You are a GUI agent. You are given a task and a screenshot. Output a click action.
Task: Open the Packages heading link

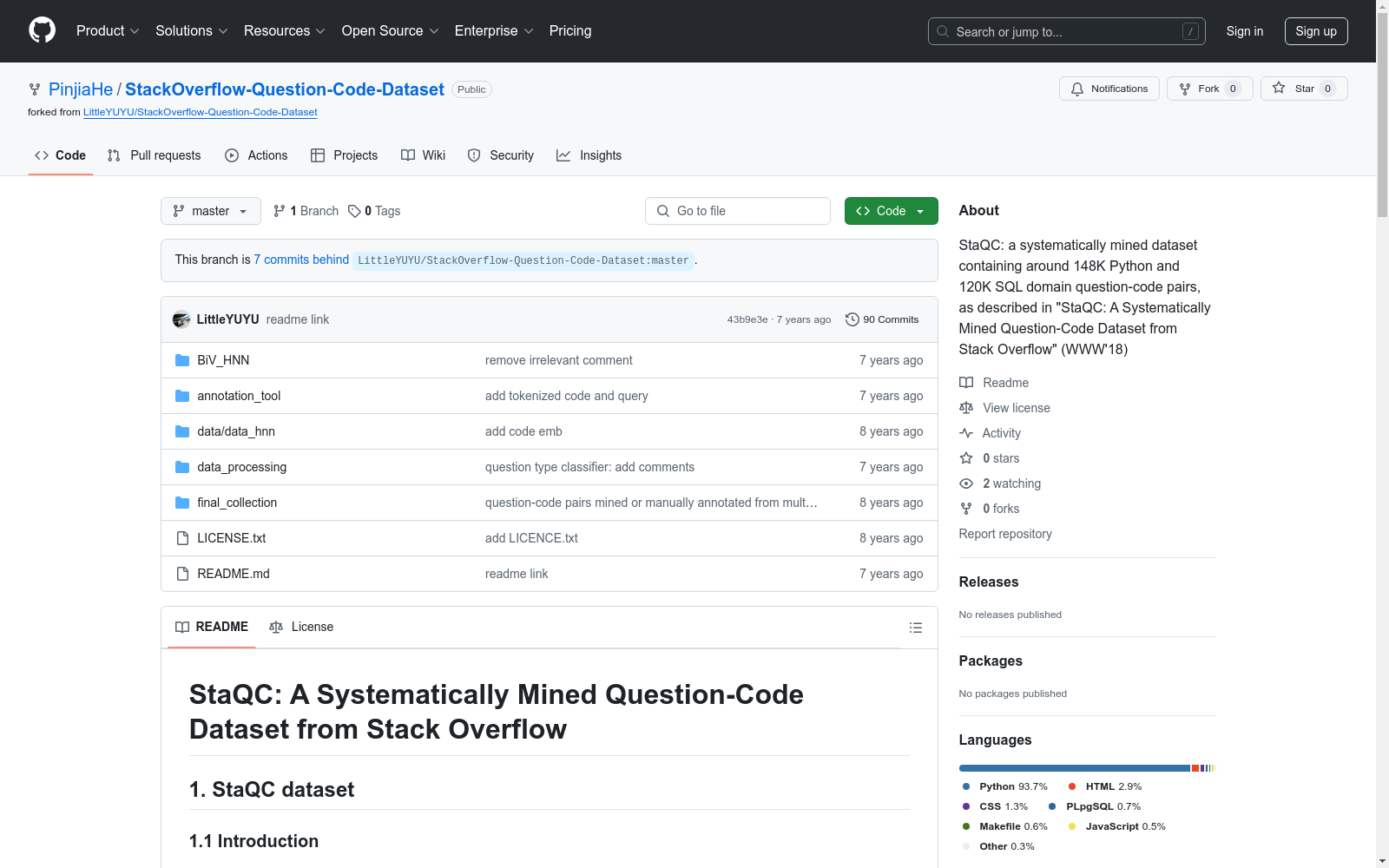click(x=991, y=661)
